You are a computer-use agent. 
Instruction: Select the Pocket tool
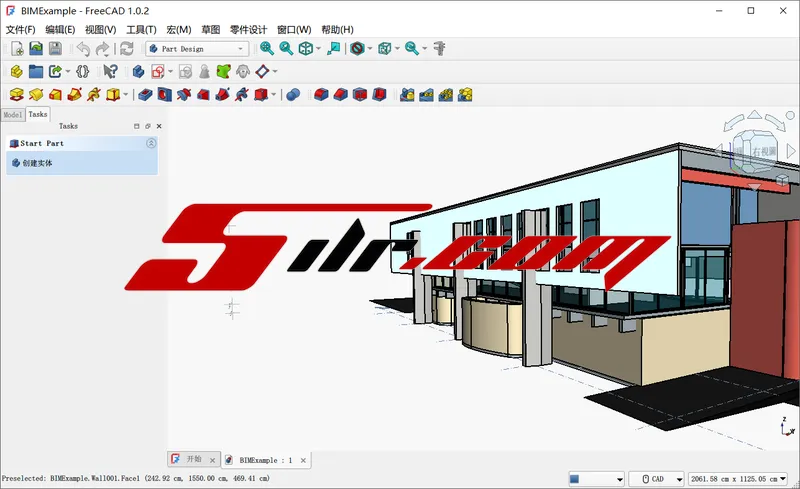pyautogui.click(x=145, y=94)
